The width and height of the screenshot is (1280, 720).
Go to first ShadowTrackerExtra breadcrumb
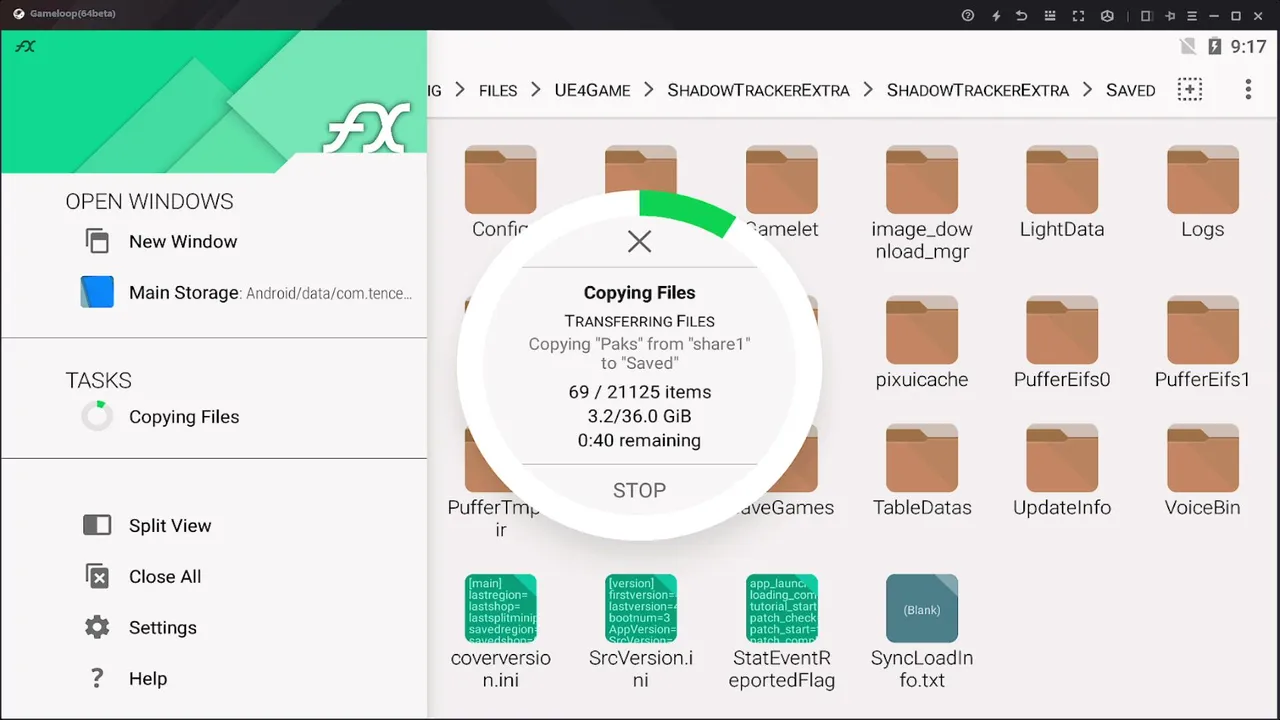[x=758, y=90]
